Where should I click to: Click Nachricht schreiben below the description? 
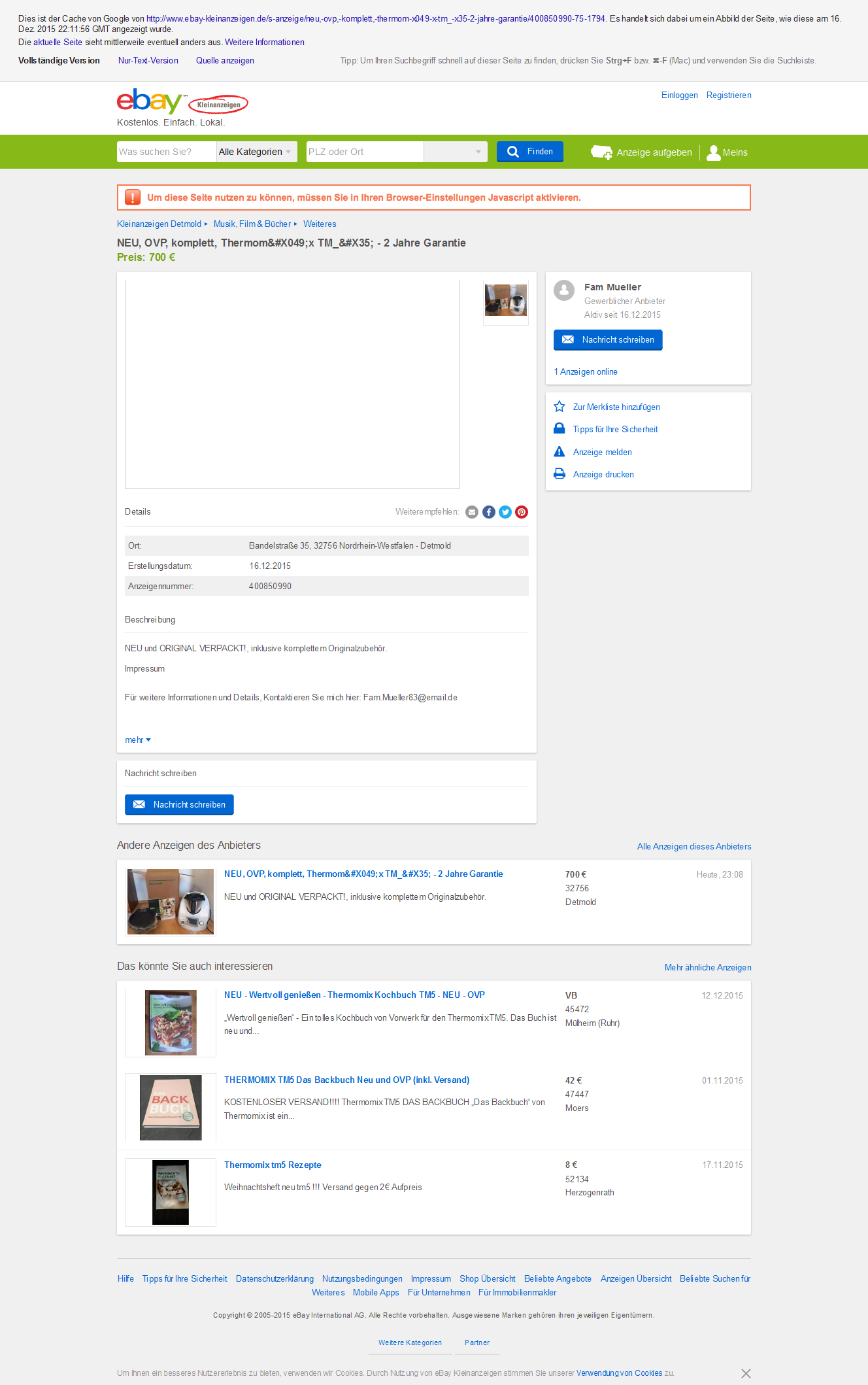coord(179,805)
